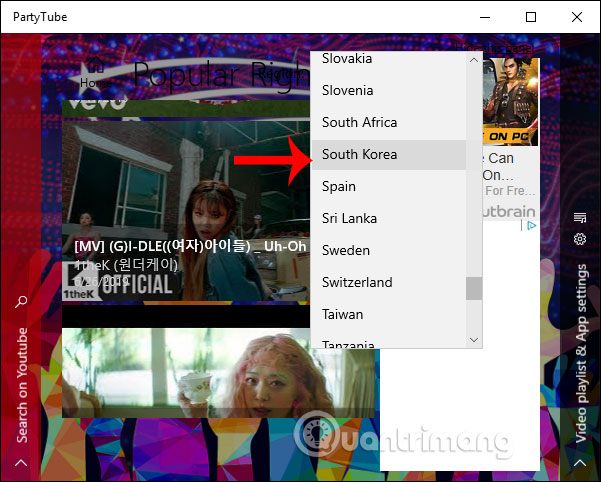Click the Search on Youtube label

click(x=22, y=385)
